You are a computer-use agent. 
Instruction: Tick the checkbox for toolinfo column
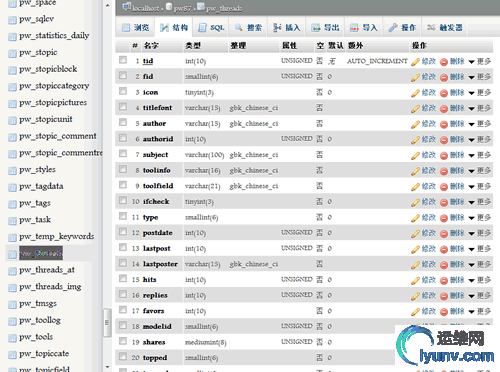point(123,169)
